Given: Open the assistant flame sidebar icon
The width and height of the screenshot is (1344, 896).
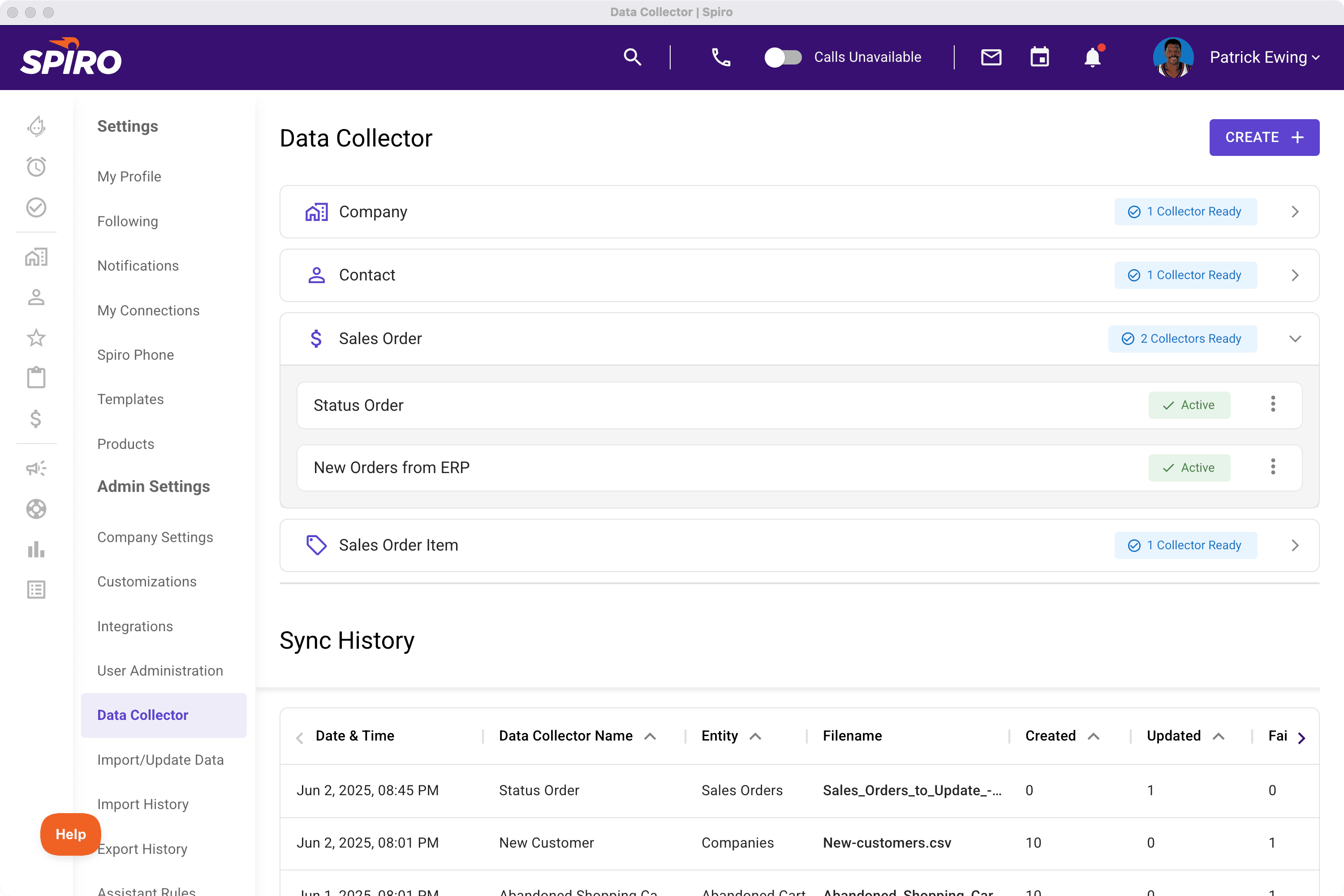Looking at the screenshot, I should point(36,126).
